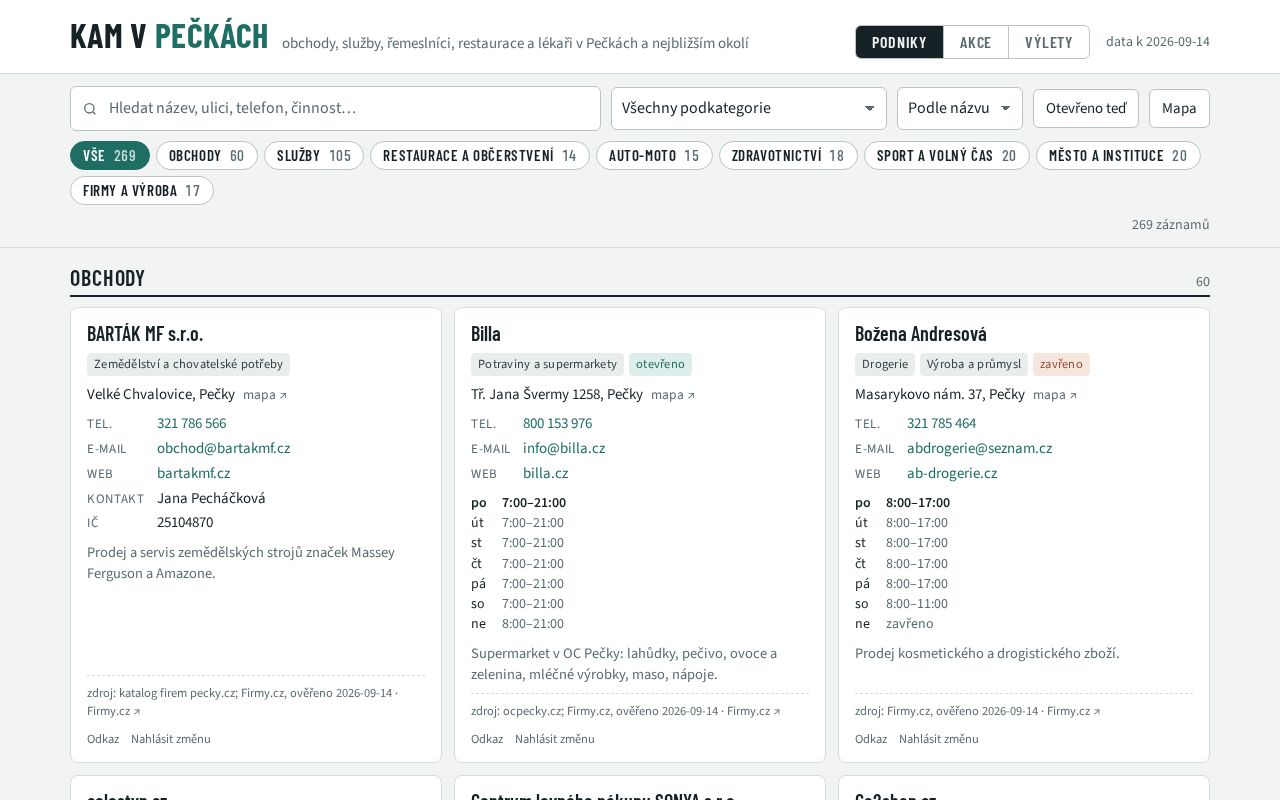Open ab-drogerie.cz website
Viewport: 1280px width, 800px height.
pyautogui.click(x=952, y=473)
